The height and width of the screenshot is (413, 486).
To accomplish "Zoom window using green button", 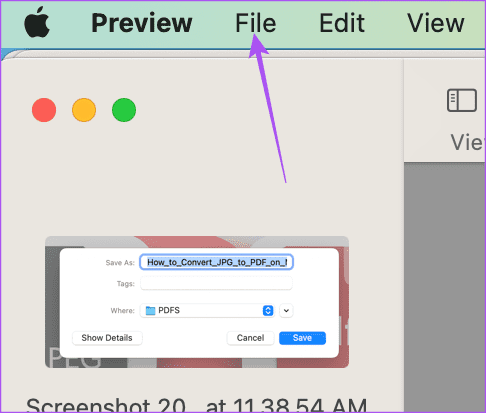I will coord(124,110).
